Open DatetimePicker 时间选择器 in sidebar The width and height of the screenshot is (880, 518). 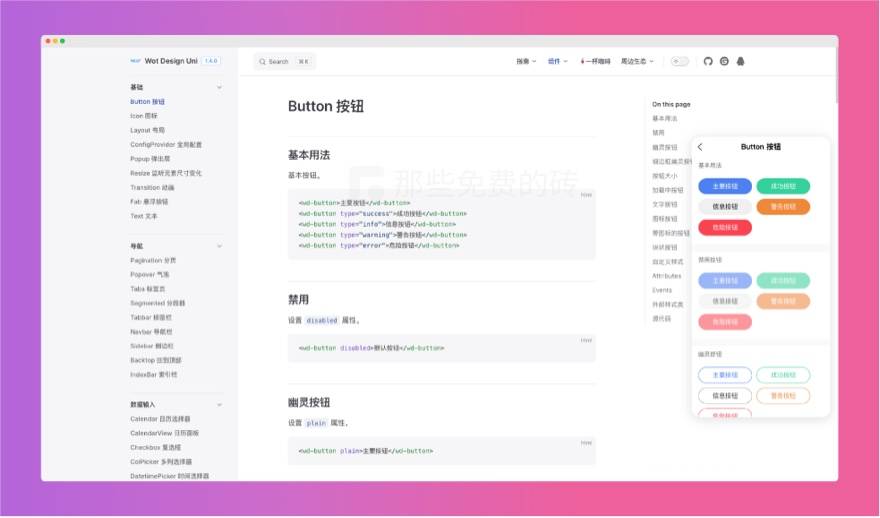click(x=169, y=476)
